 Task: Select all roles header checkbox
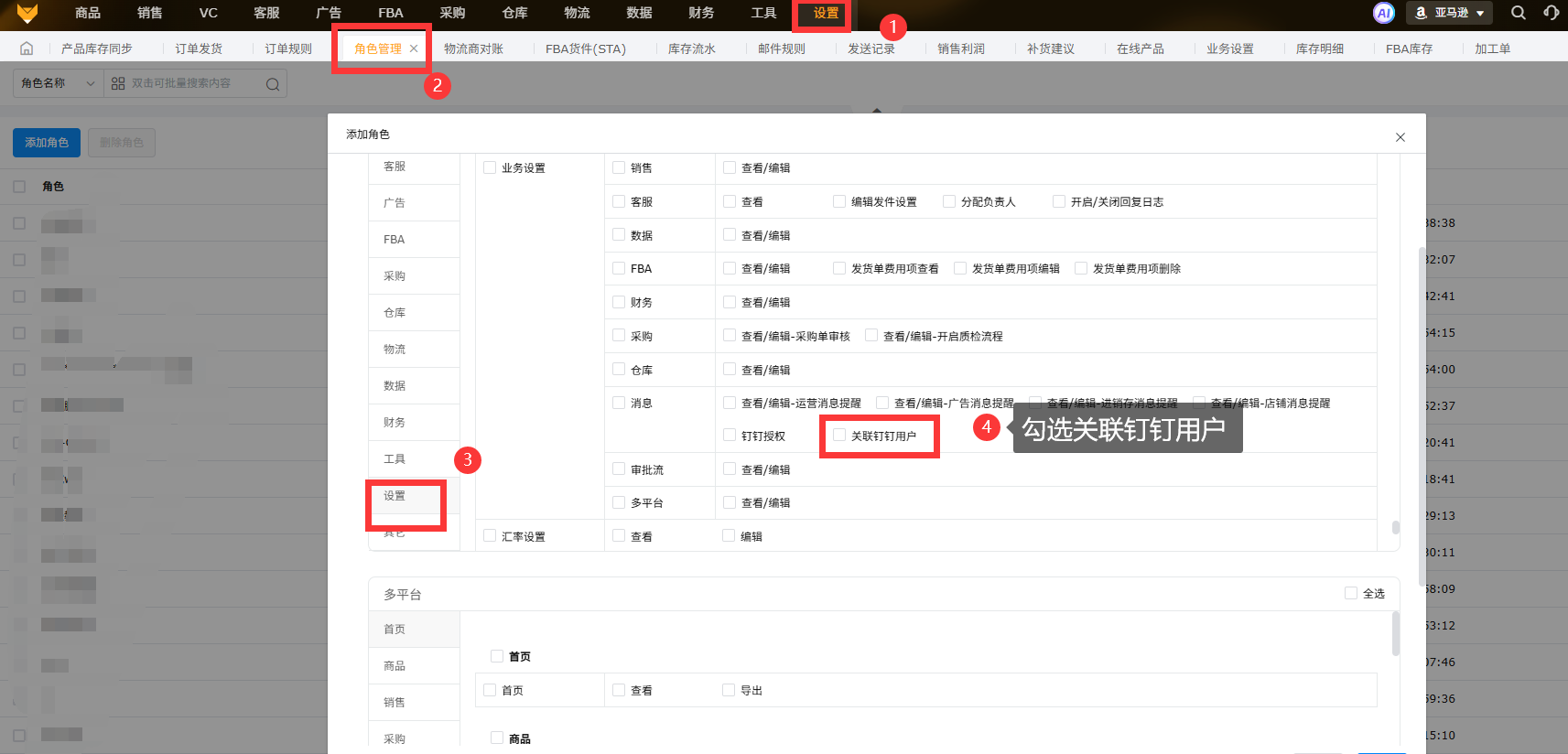tap(19, 187)
